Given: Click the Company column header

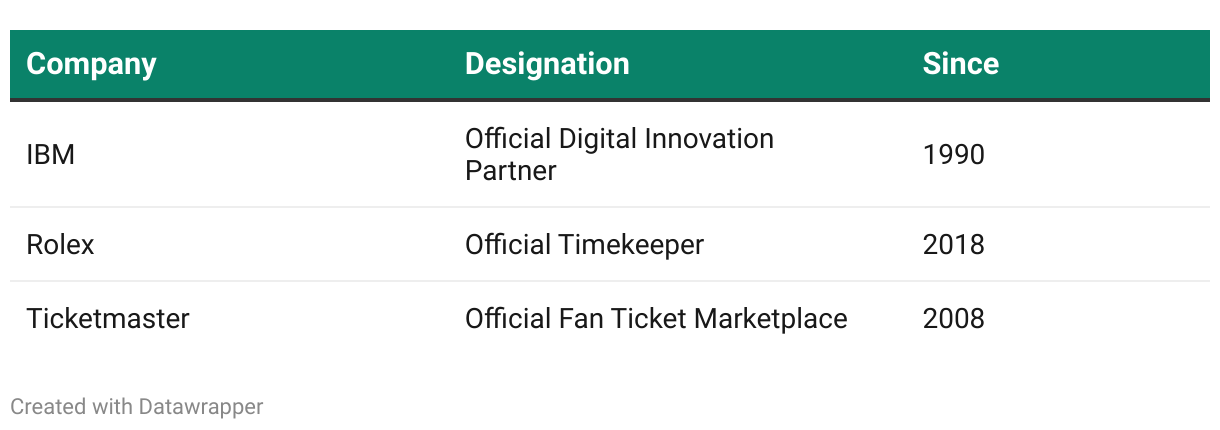Looking at the screenshot, I should pyautogui.click(x=91, y=64).
